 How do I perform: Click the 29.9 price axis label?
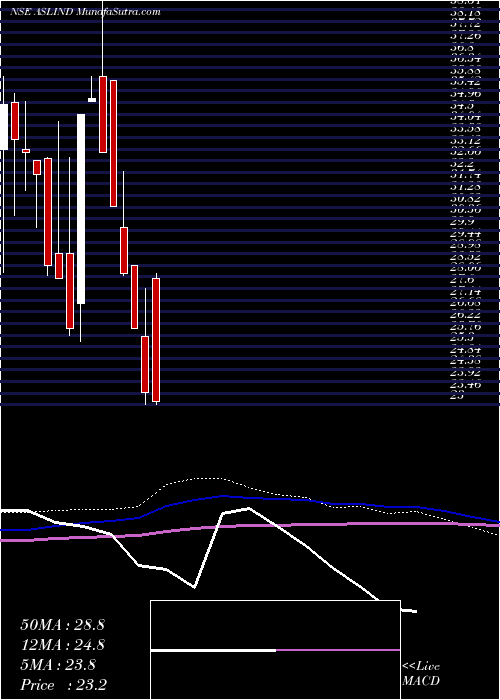tap(463, 222)
